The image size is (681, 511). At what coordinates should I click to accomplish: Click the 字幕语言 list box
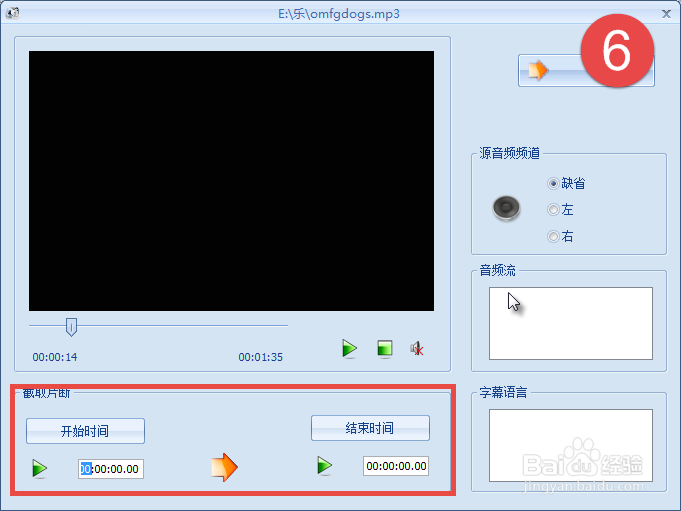(571, 445)
